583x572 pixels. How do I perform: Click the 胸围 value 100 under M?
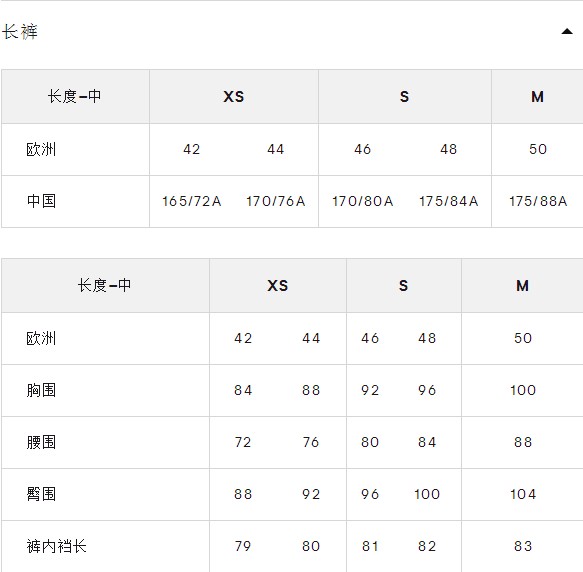(x=523, y=390)
